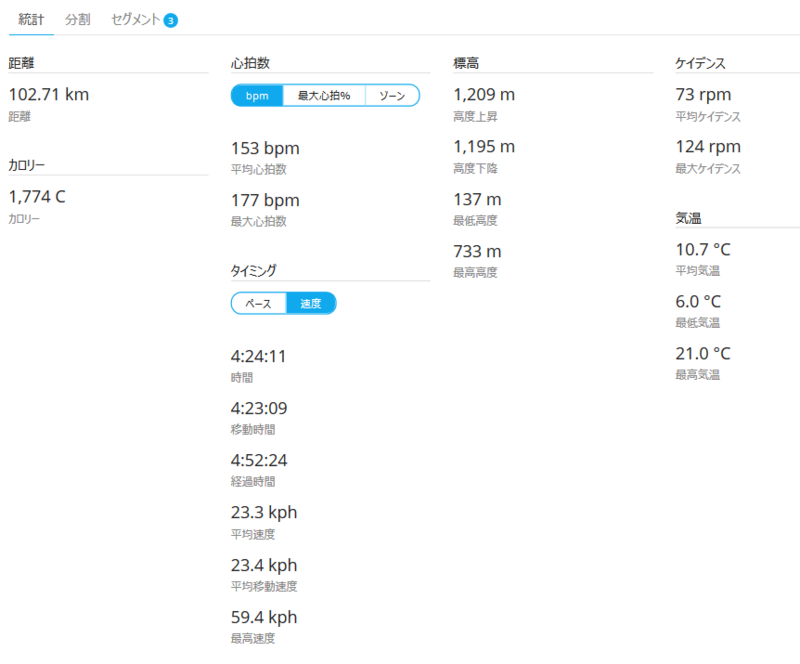Click the 102.71 km distance value

49,94
